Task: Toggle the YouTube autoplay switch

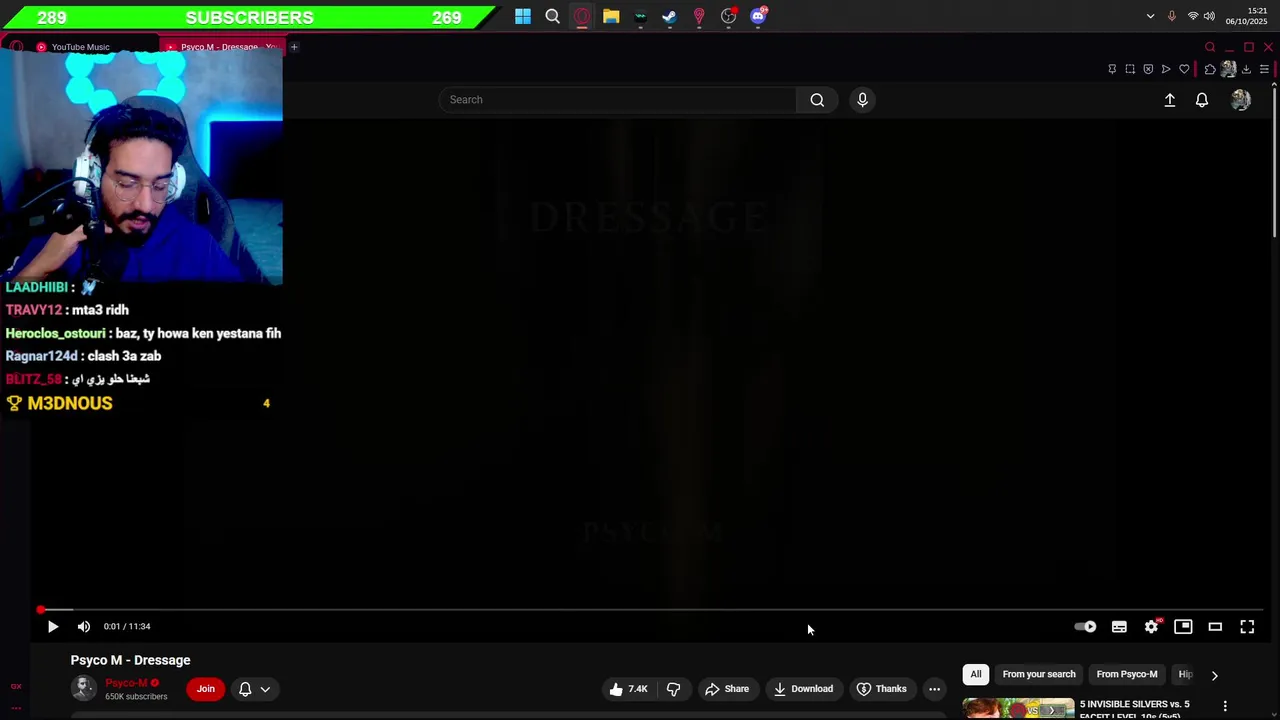Action: 1086,627
